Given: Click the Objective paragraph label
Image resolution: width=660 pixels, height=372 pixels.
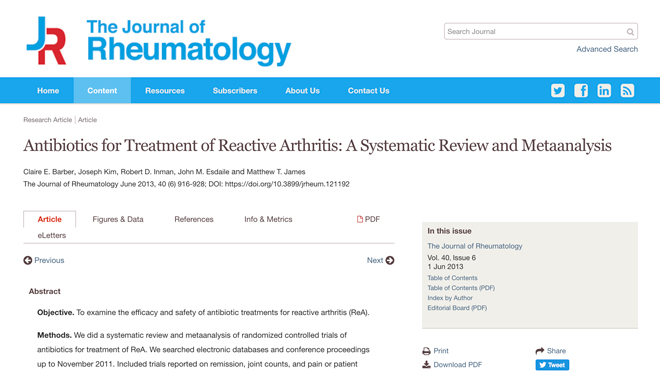Looking at the screenshot, I should tap(56, 313).
